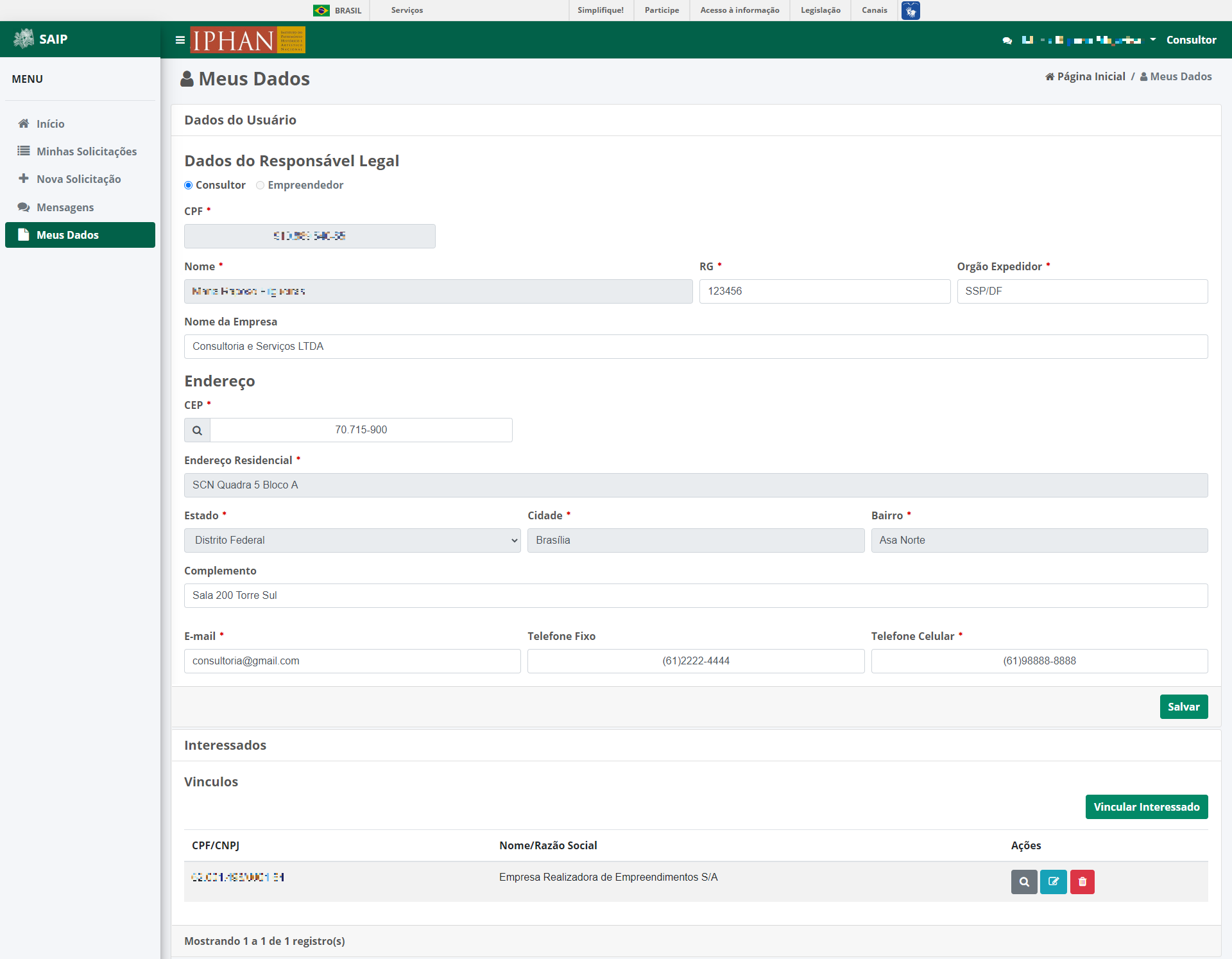1232x959 pixels.
Task: Click the CPF field
Action: 309,236
